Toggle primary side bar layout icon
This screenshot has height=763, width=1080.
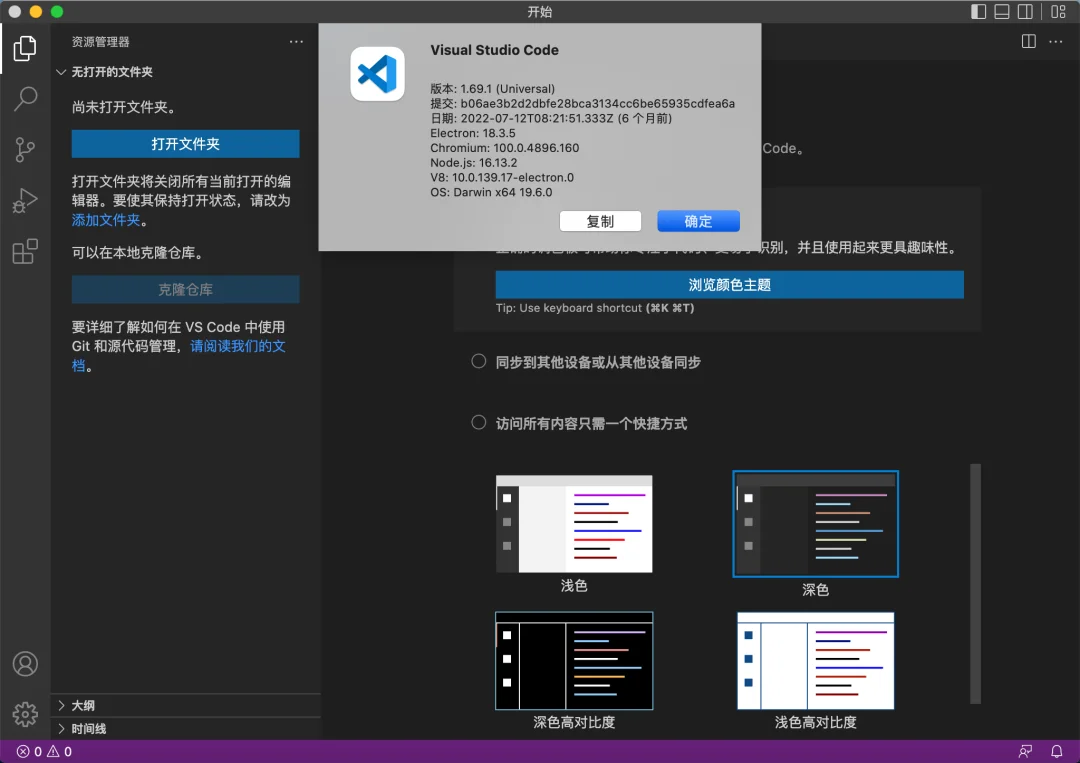point(978,12)
